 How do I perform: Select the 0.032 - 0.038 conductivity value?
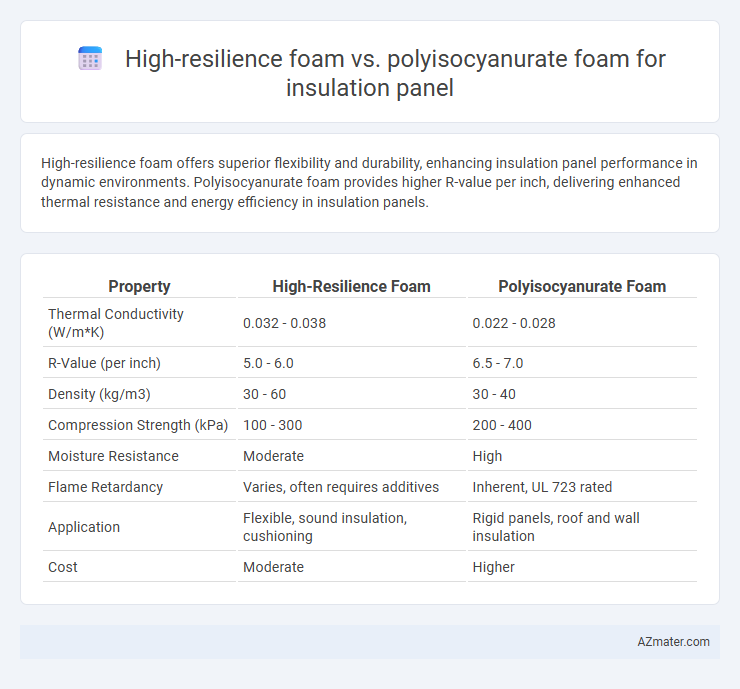(x=284, y=323)
